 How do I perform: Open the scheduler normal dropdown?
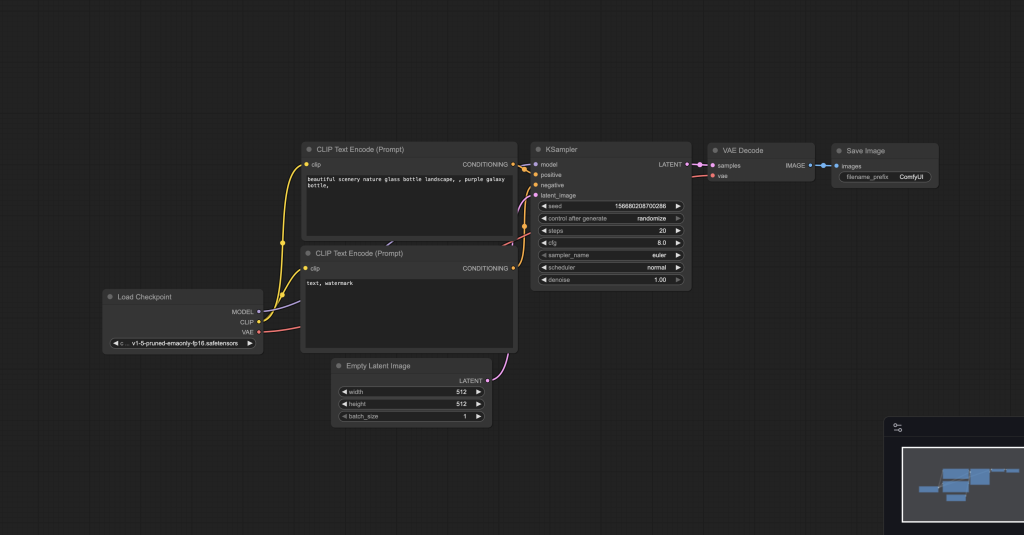610,268
